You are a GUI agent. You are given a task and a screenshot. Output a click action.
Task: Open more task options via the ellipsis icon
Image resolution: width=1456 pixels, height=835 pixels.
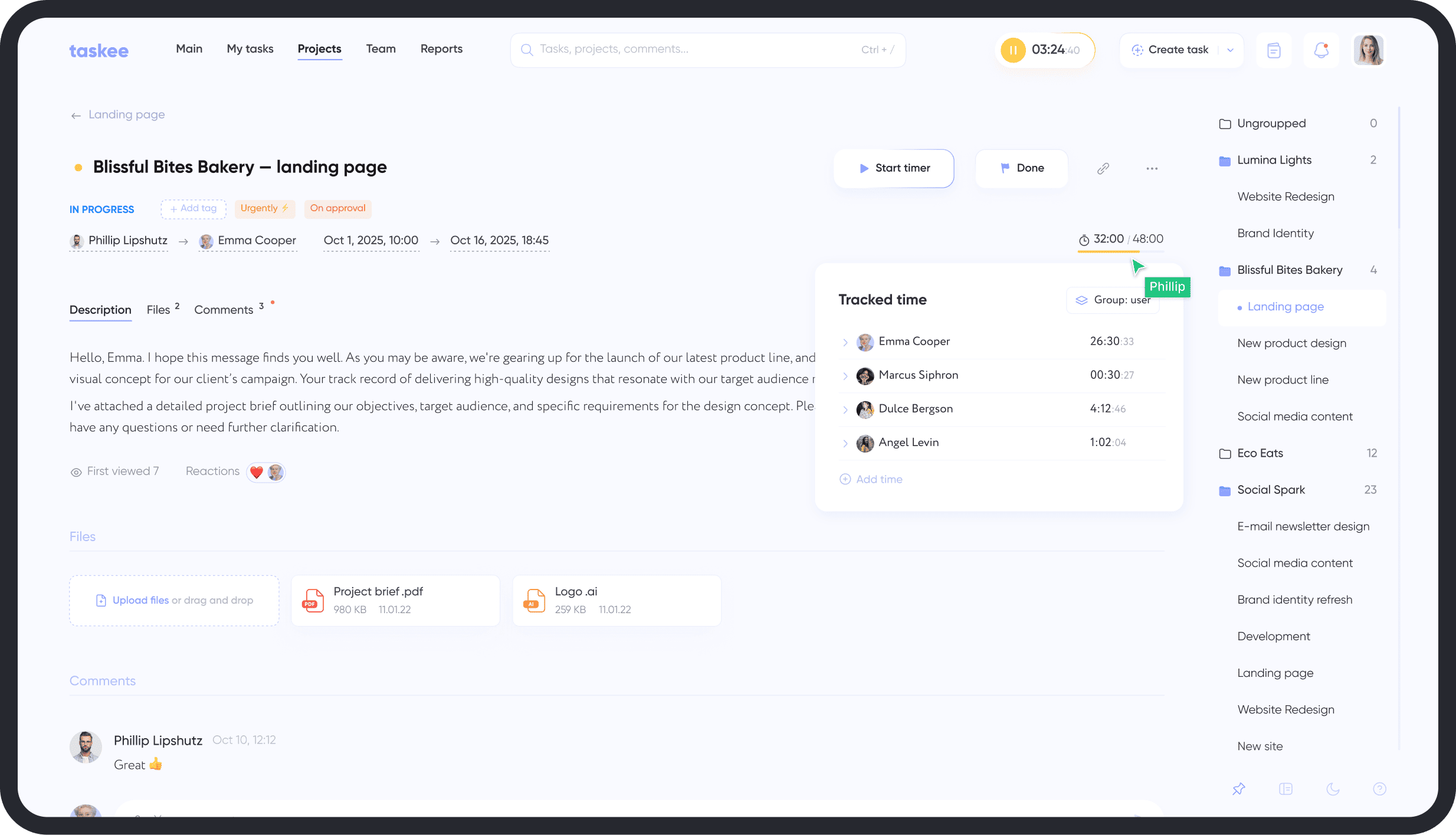(x=1152, y=168)
